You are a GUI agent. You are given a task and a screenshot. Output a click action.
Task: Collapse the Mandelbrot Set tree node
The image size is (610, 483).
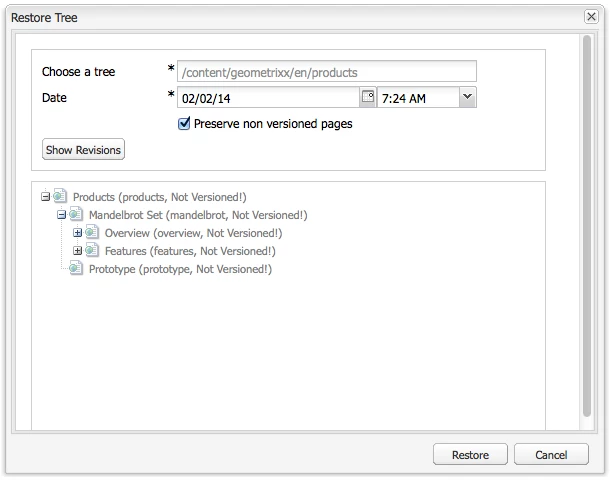tap(61, 215)
